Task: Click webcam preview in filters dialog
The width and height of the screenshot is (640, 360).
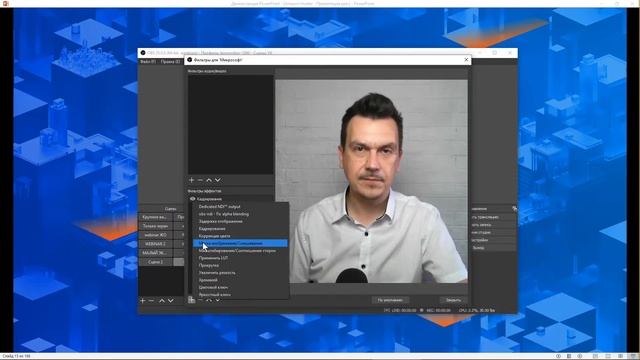Action: (x=371, y=181)
